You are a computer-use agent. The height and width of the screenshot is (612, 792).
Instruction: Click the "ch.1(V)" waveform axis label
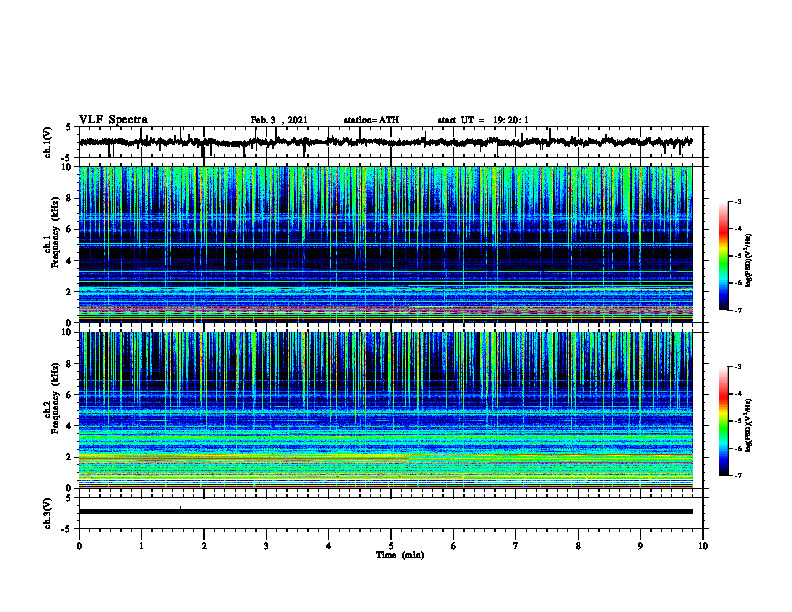point(48,142)
